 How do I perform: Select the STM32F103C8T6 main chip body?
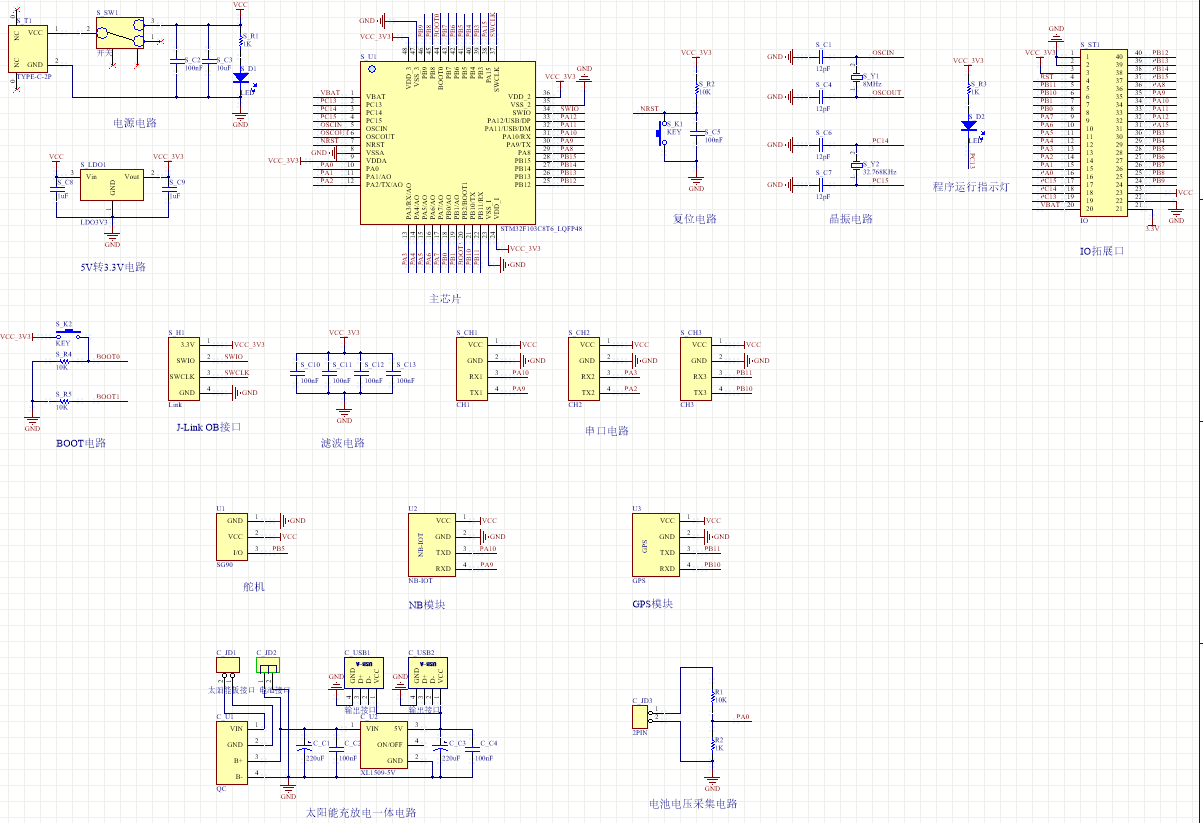pyautogui.click(x=448, y=143)
